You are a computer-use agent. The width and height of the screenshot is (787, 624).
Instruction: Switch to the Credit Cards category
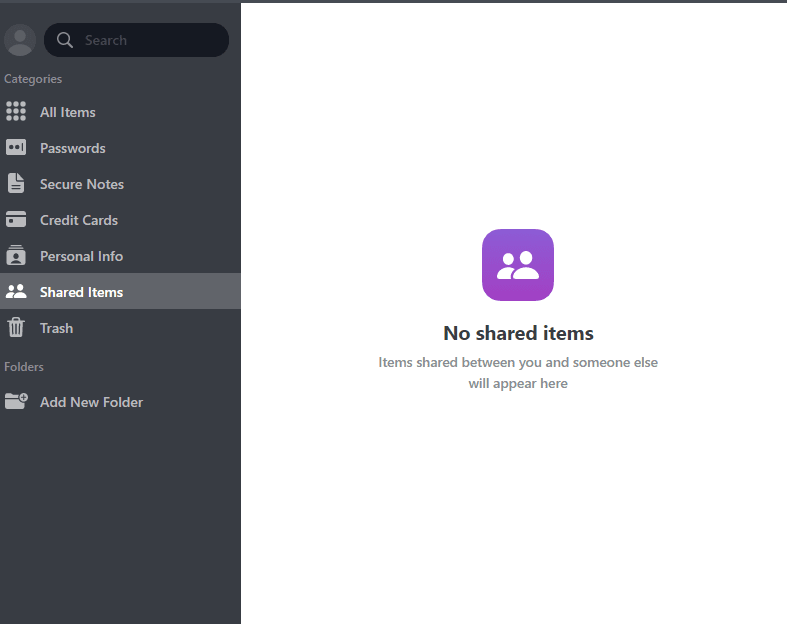pyautogui.click(x=120, y=220)
